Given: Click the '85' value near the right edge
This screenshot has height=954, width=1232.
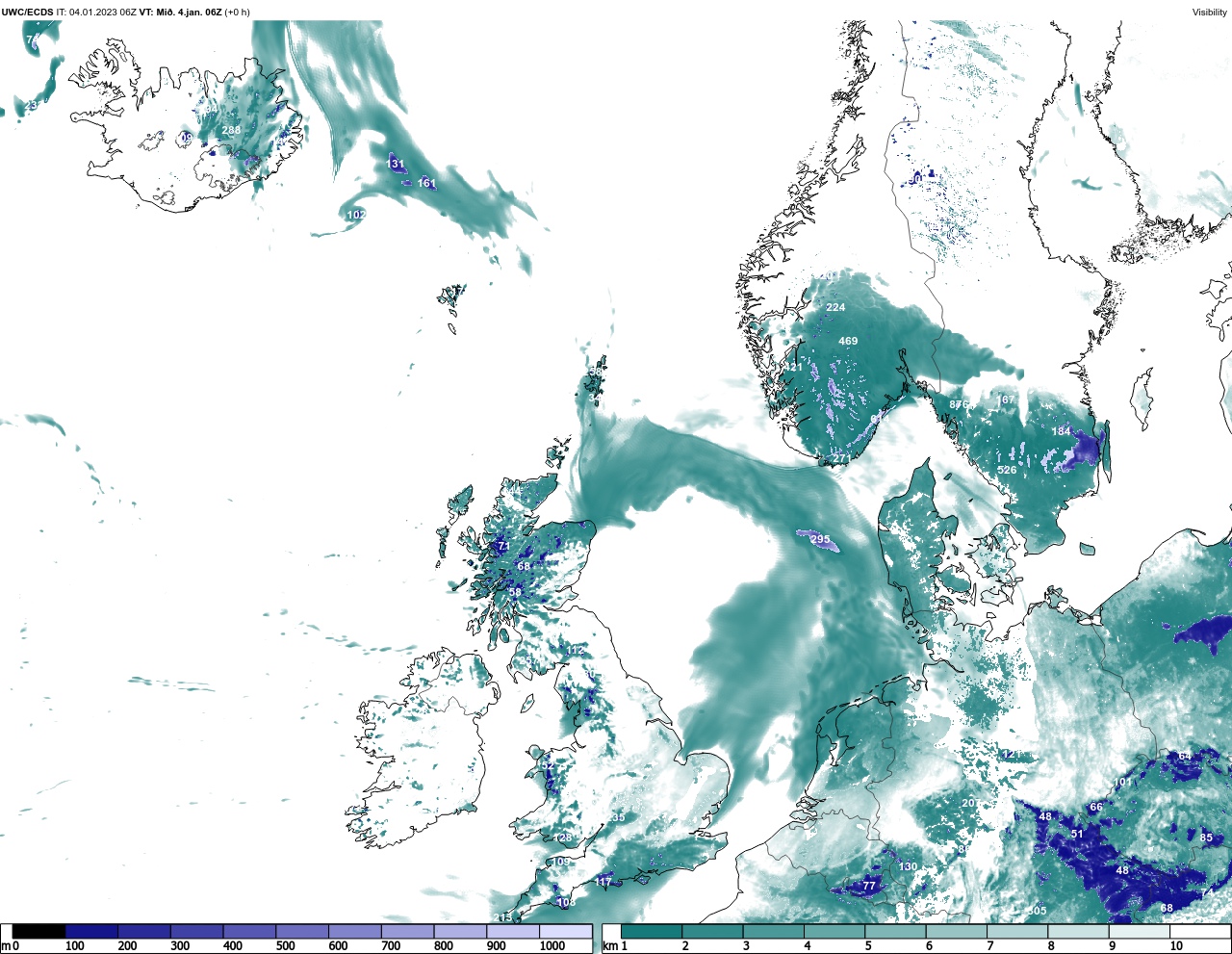Looking at the screenshot, I should tap(1206, 838).
